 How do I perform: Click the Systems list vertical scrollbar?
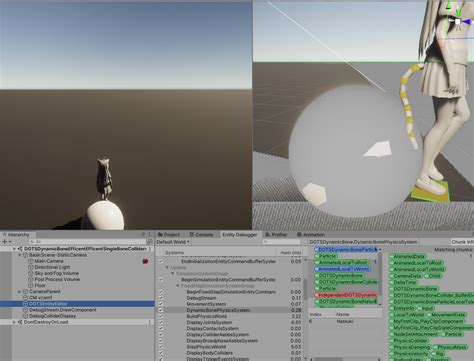coord(305,289)
